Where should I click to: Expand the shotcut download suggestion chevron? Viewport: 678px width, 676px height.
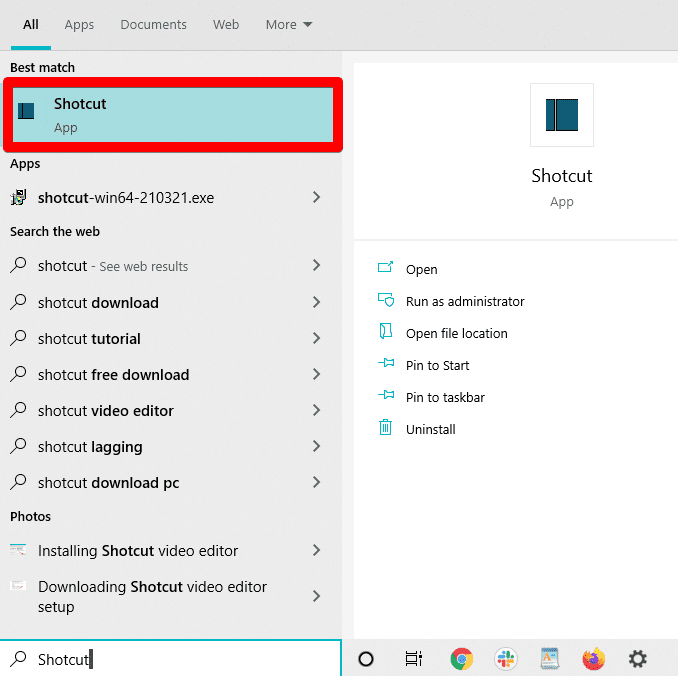(x=317, y=302)
